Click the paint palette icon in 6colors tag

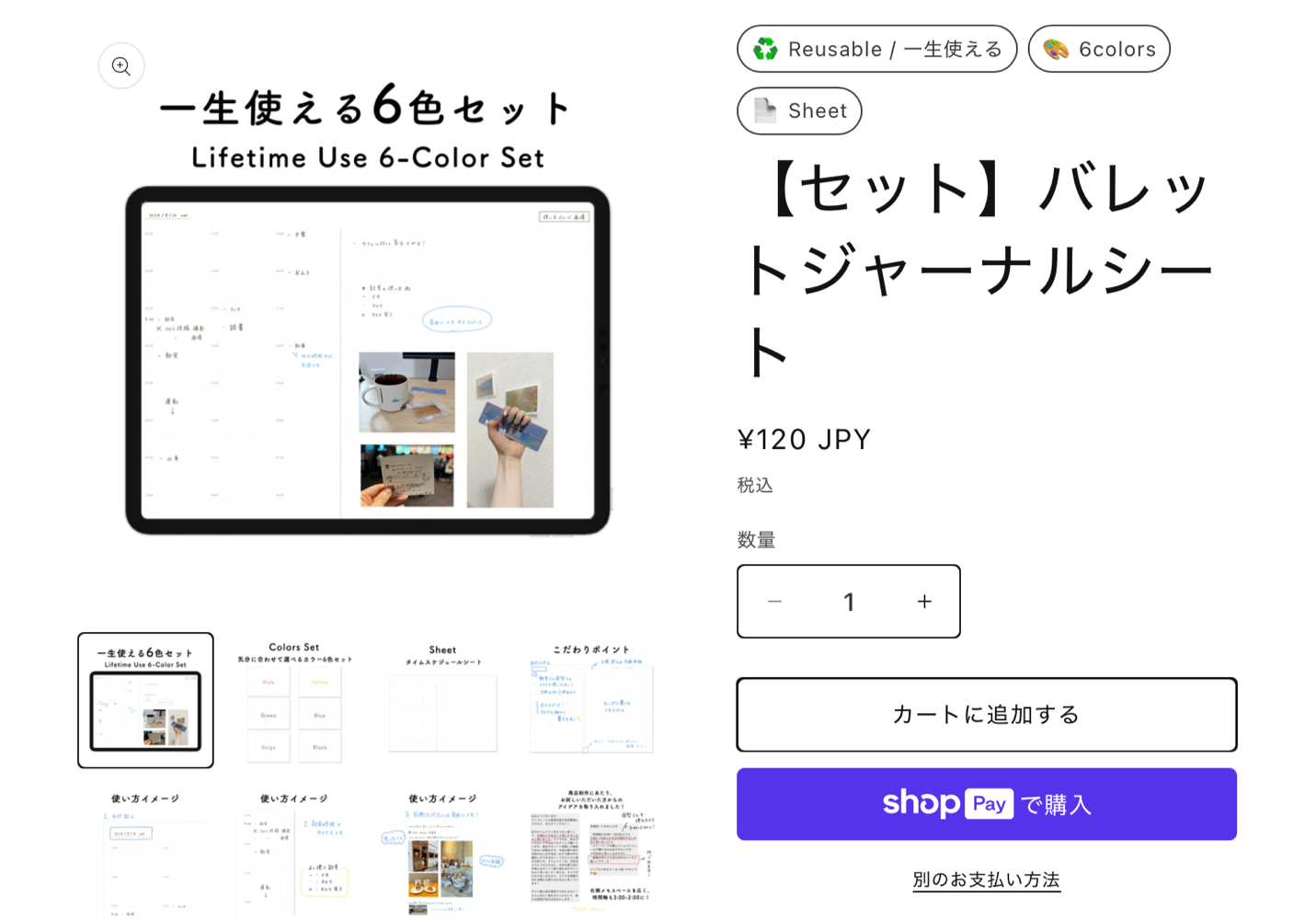point(1056,49)
